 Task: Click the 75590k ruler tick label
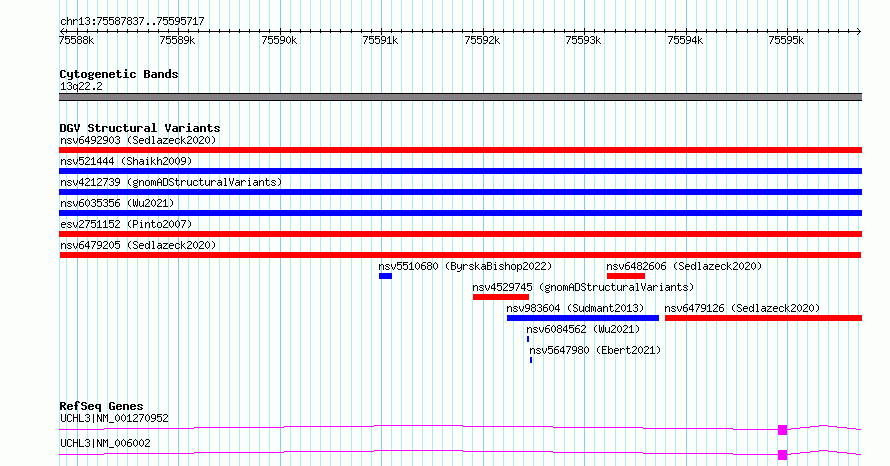coord(279,40)
